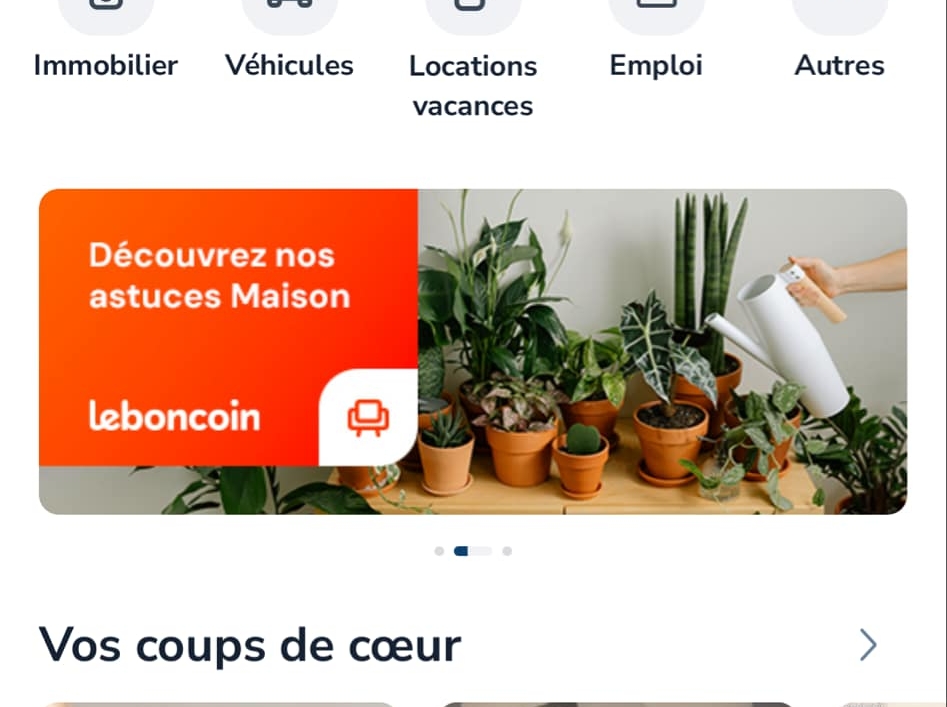947x707 pixels.
Task: Choose the Véhicules text label
Action: (x=289, y=65)
